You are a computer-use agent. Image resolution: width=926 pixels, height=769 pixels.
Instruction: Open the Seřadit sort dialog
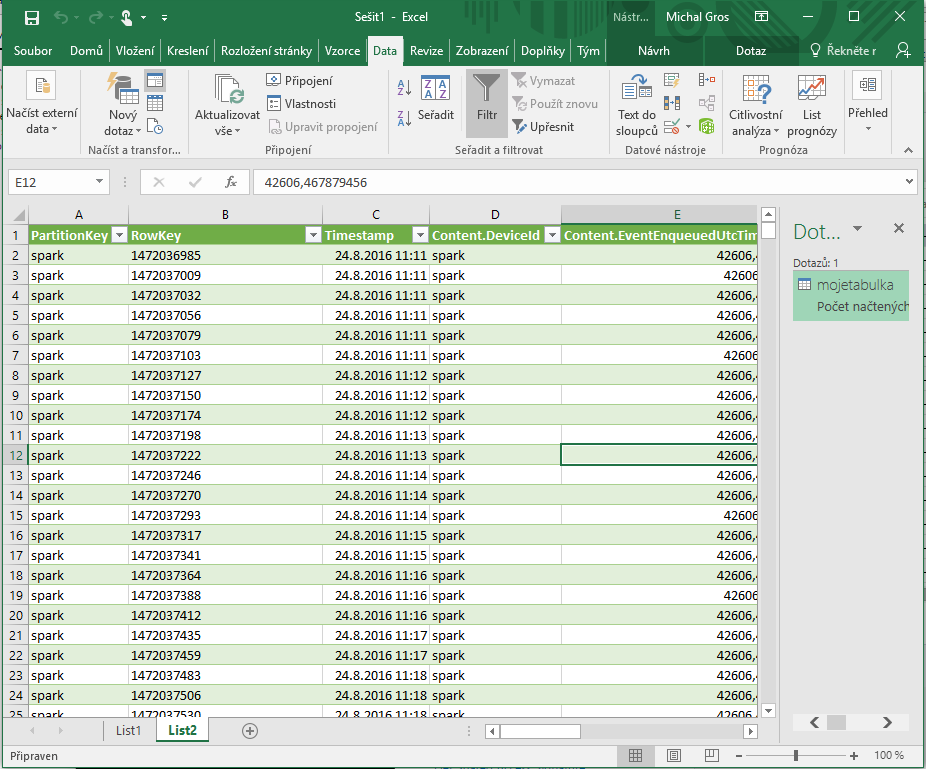click(x=435, y=100)
